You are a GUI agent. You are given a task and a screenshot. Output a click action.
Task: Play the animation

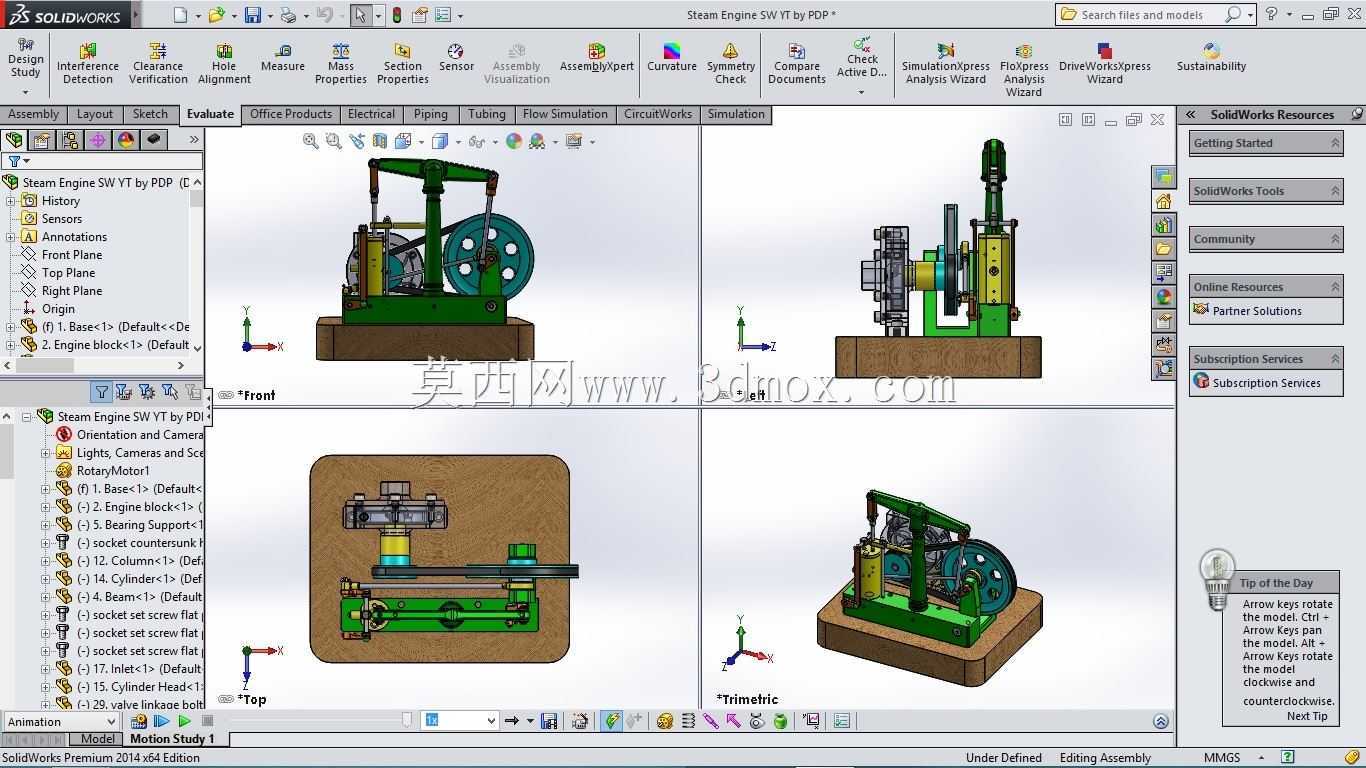[x=184, y=721]
